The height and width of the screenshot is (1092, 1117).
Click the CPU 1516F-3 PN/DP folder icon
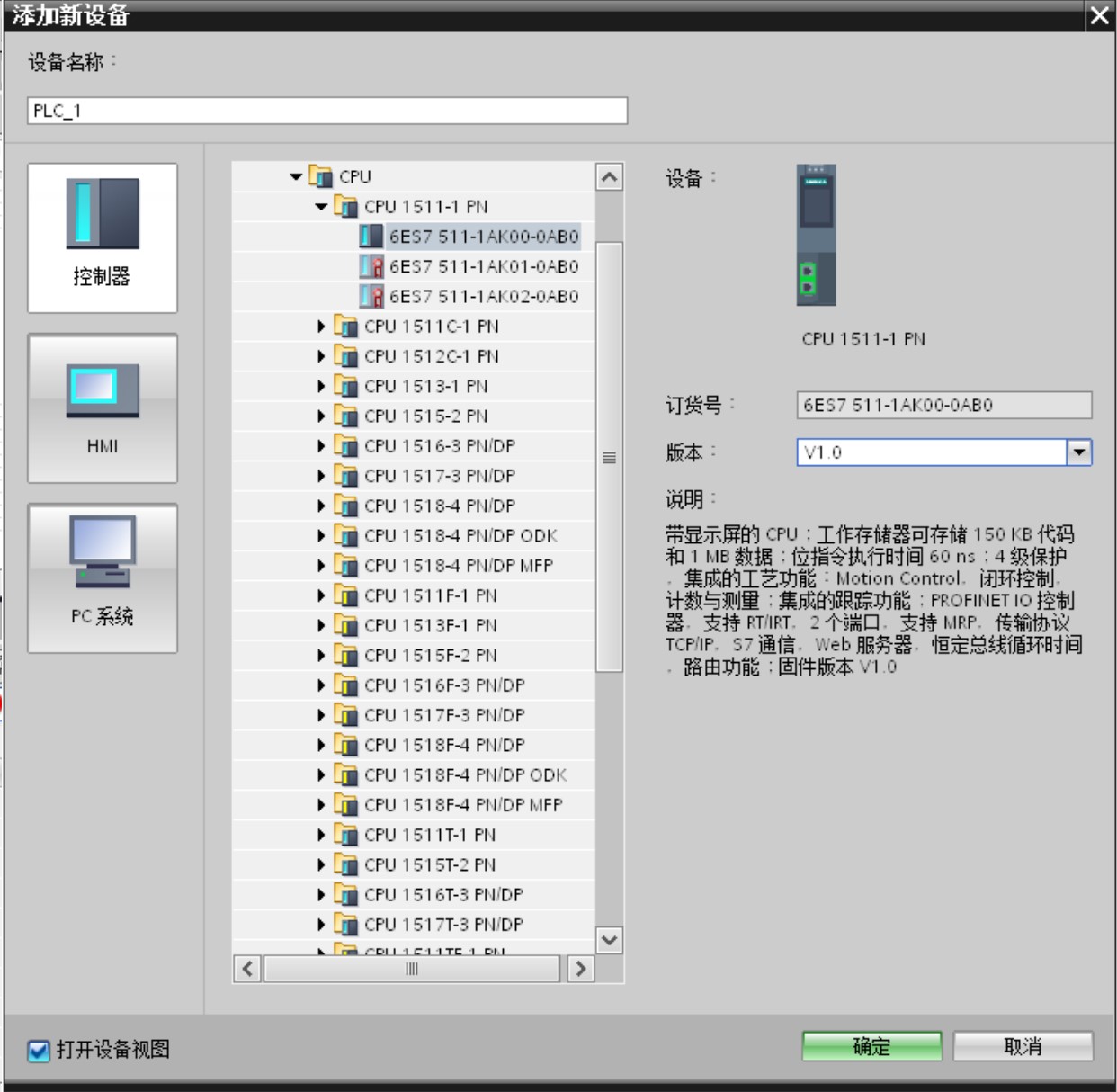(x=346, y=685)
